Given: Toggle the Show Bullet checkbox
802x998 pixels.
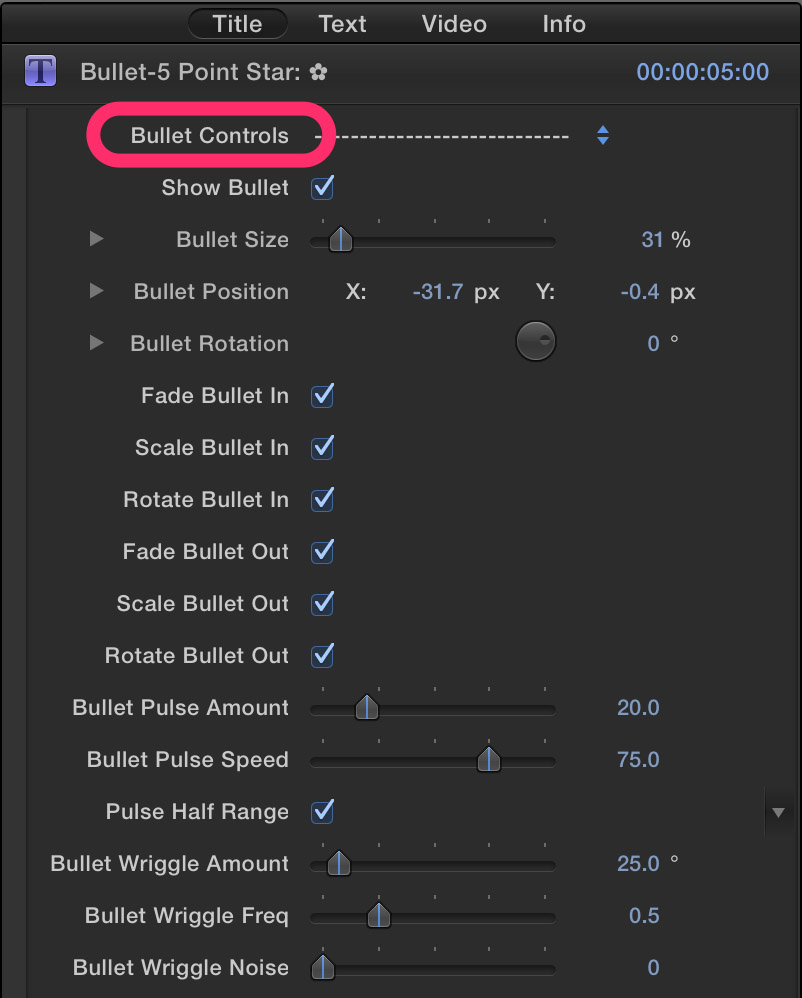Looking at the screenshot, I should pyautogui.click(x=323, y=188).
